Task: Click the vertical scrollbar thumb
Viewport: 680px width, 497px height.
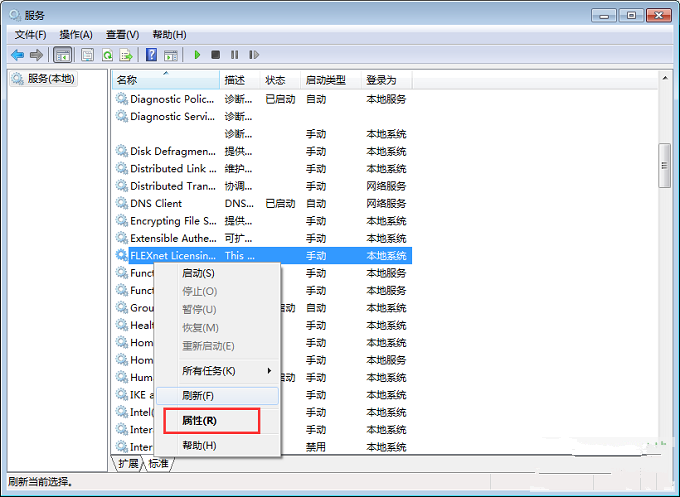Action: click(x=665, y=166)
